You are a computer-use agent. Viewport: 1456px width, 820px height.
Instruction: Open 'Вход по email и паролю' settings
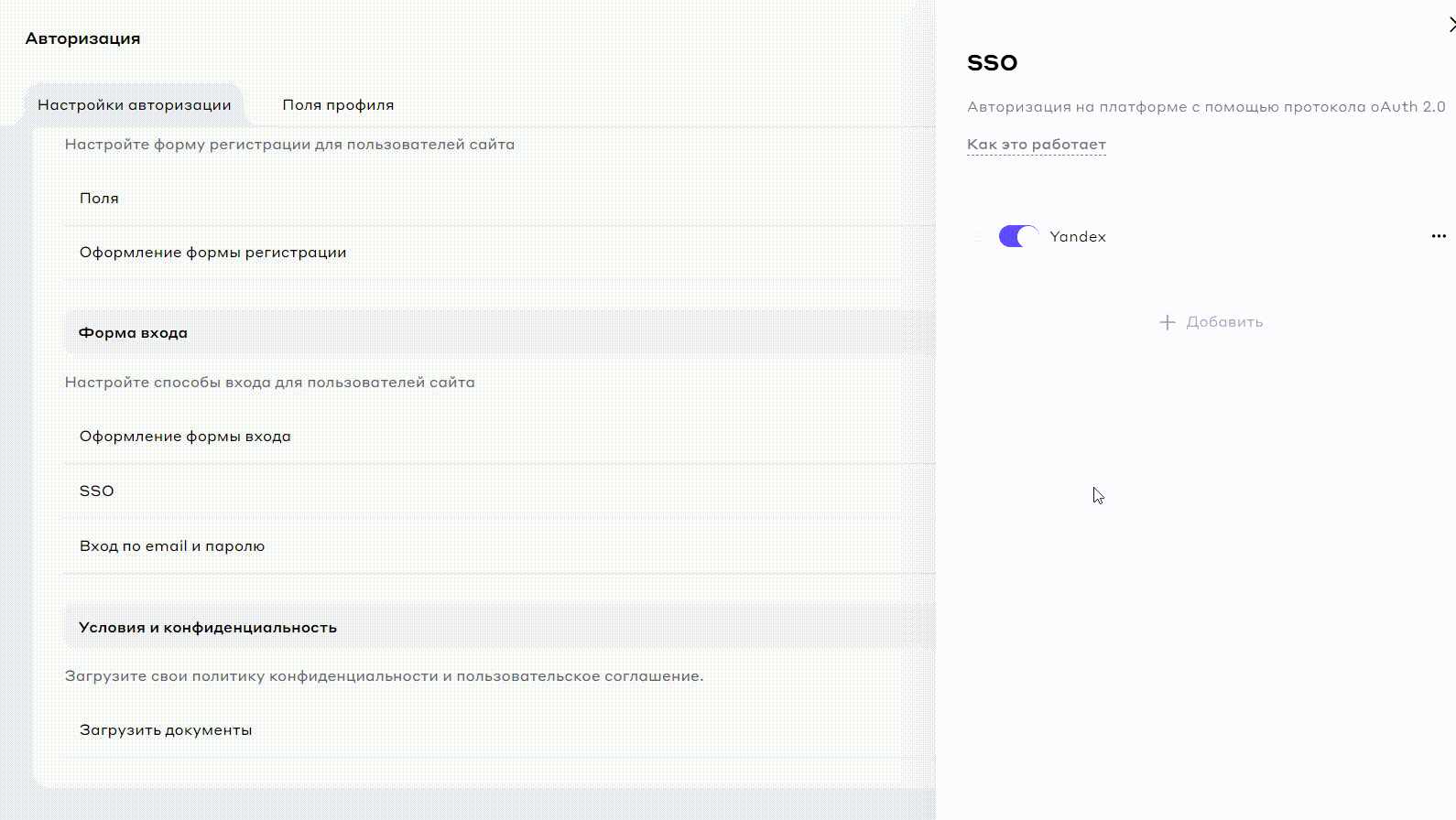172,546
